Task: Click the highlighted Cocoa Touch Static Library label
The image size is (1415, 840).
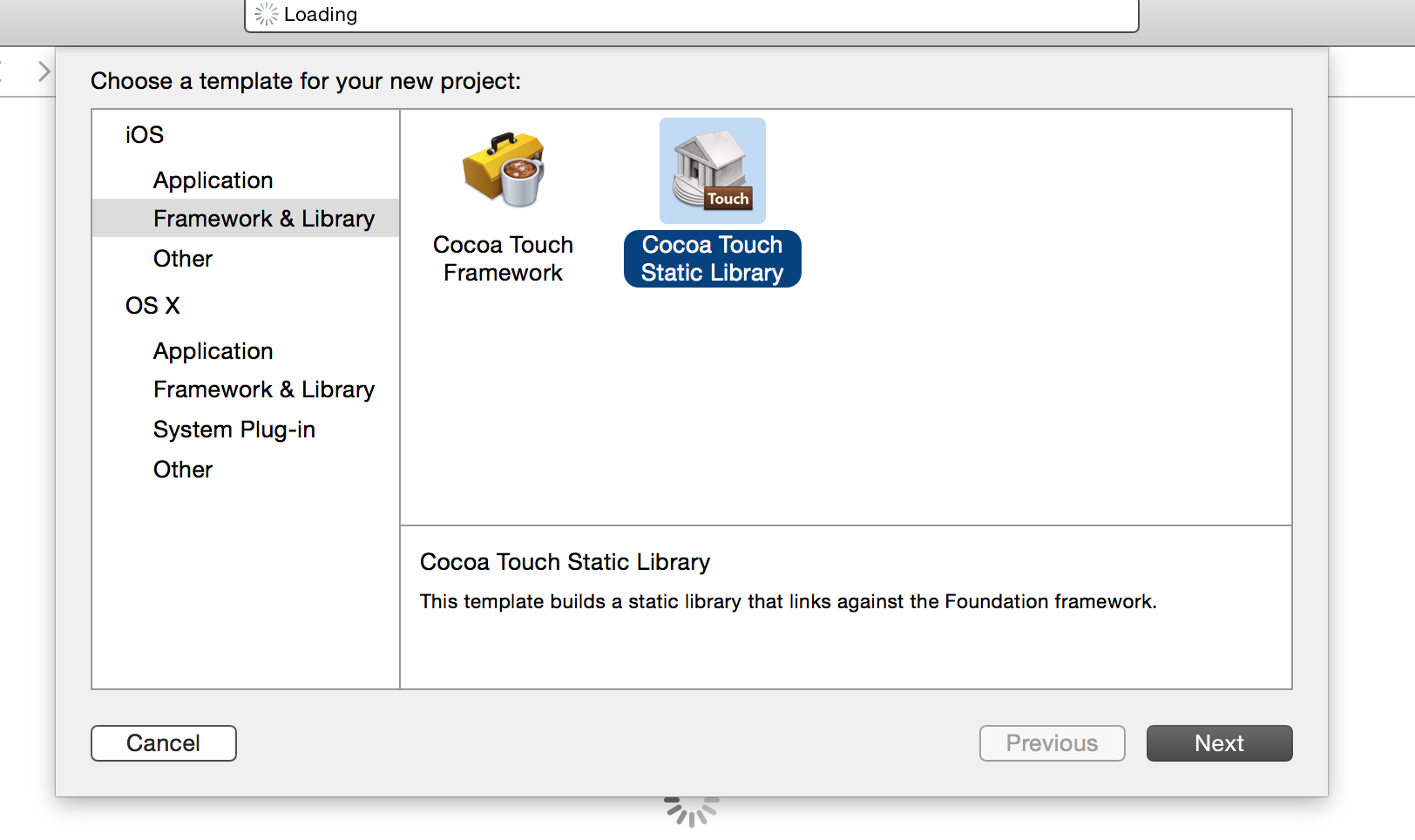Action: coord(712,259)
